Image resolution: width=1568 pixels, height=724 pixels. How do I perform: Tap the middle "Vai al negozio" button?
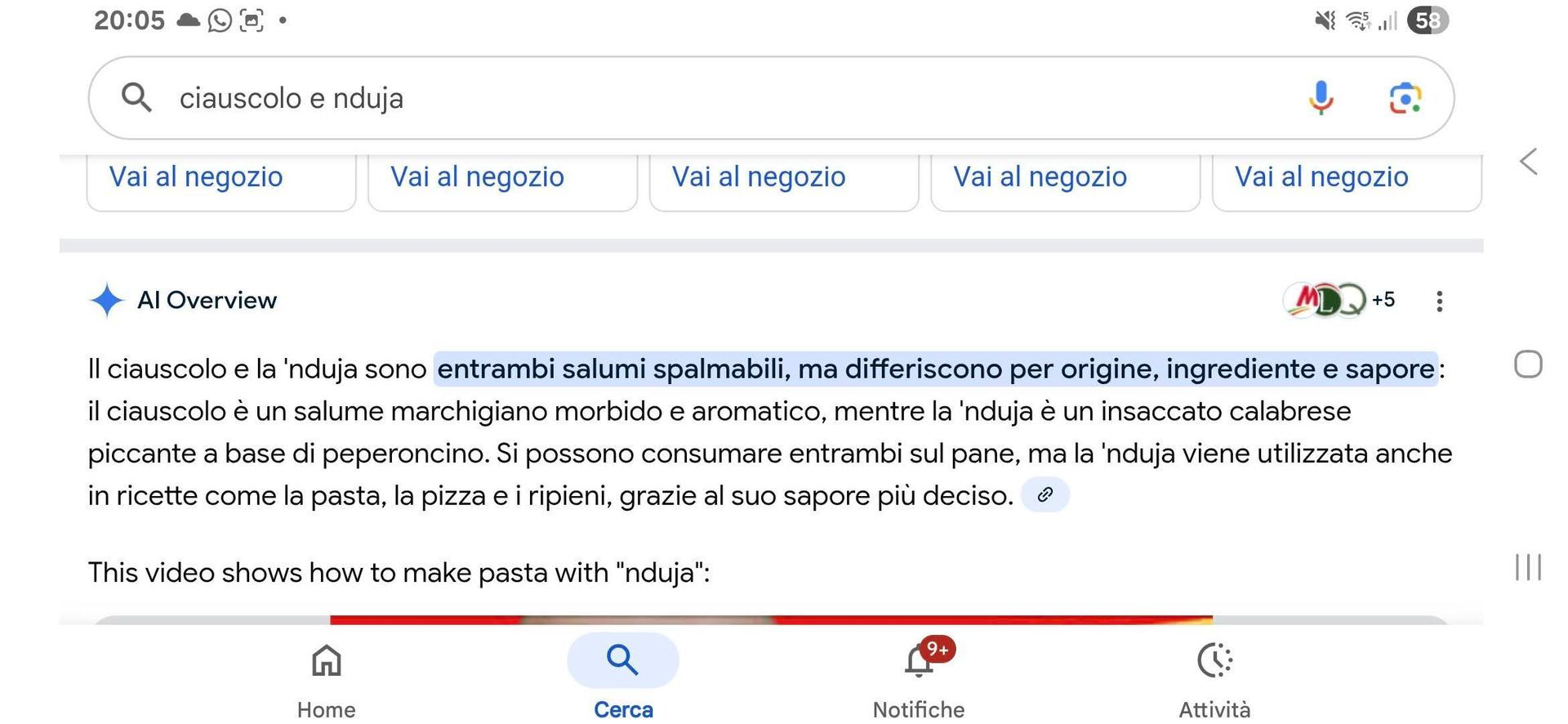click(759, 177)
